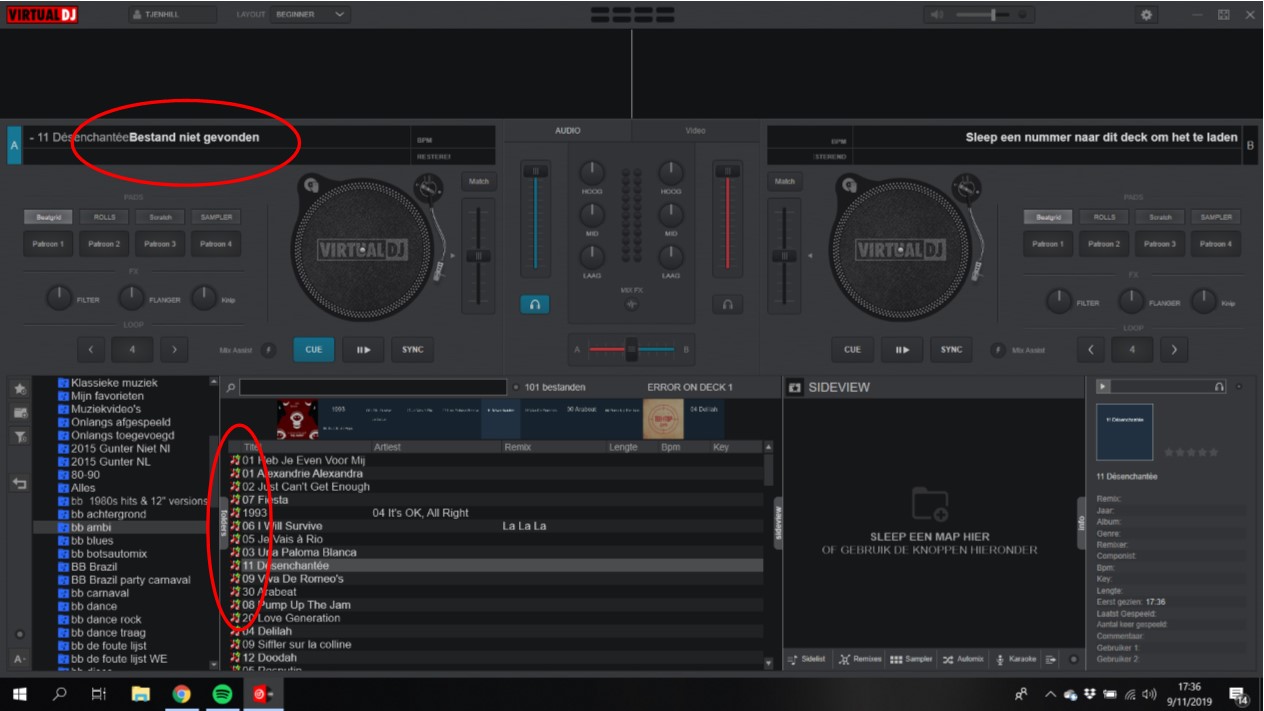Select SAMPLER pad mode on deck A
1264x711 pixels.
click(x=216, y=217)
